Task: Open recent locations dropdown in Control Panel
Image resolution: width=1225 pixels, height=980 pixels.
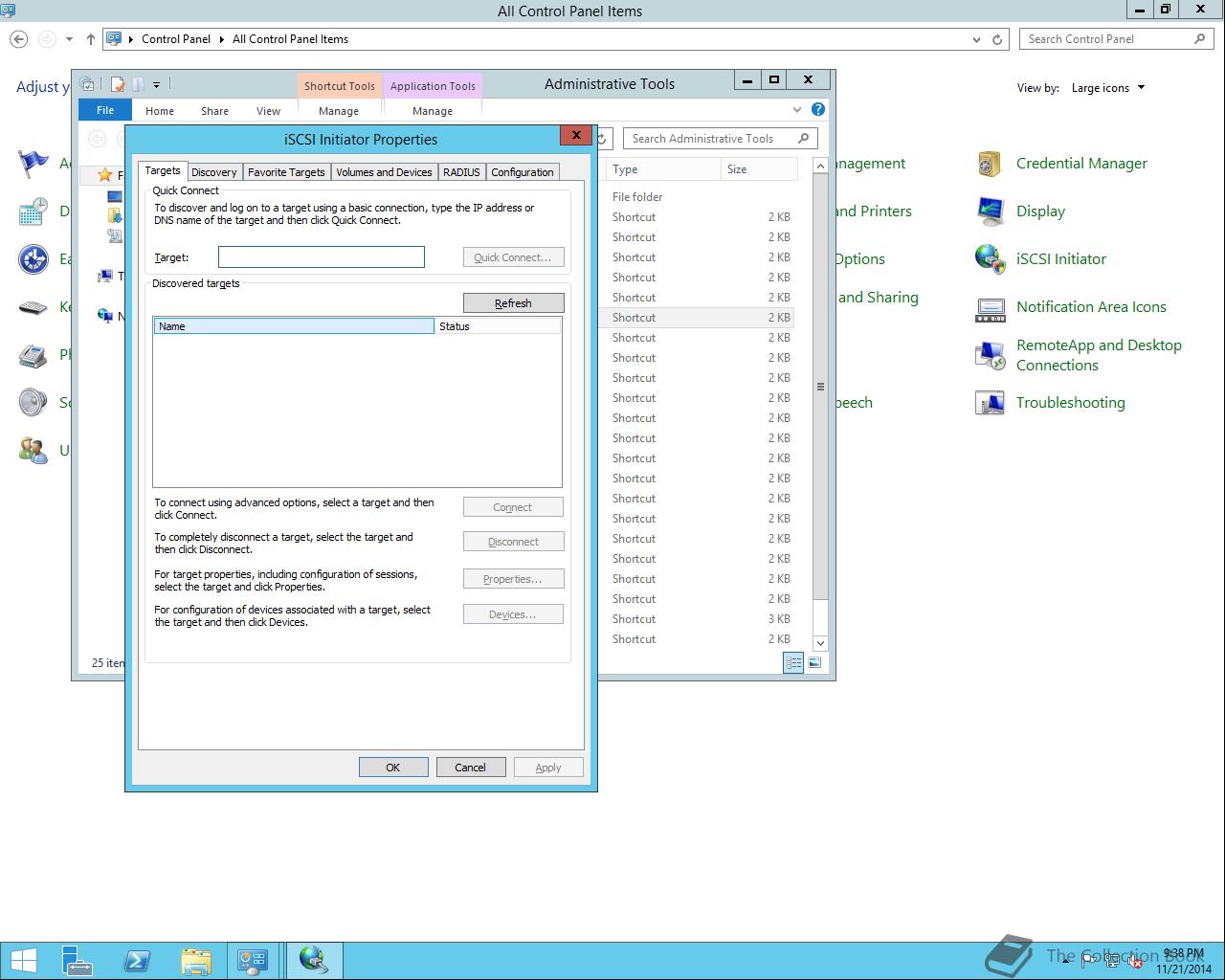Action: point(69,39)
